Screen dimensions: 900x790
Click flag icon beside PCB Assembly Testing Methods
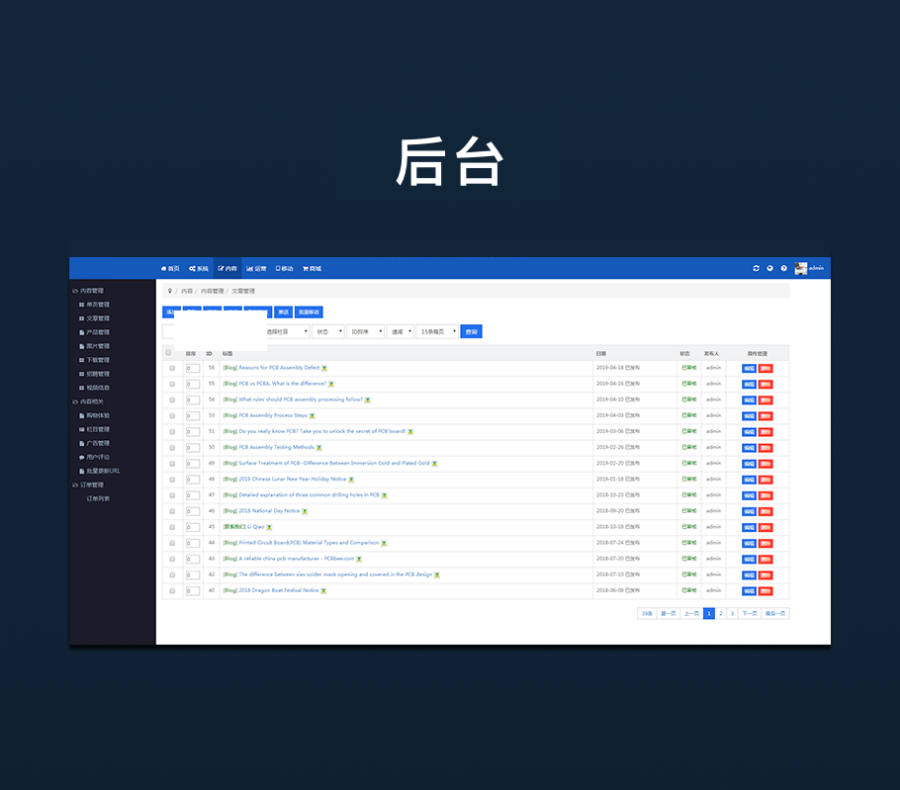point(319,447)
